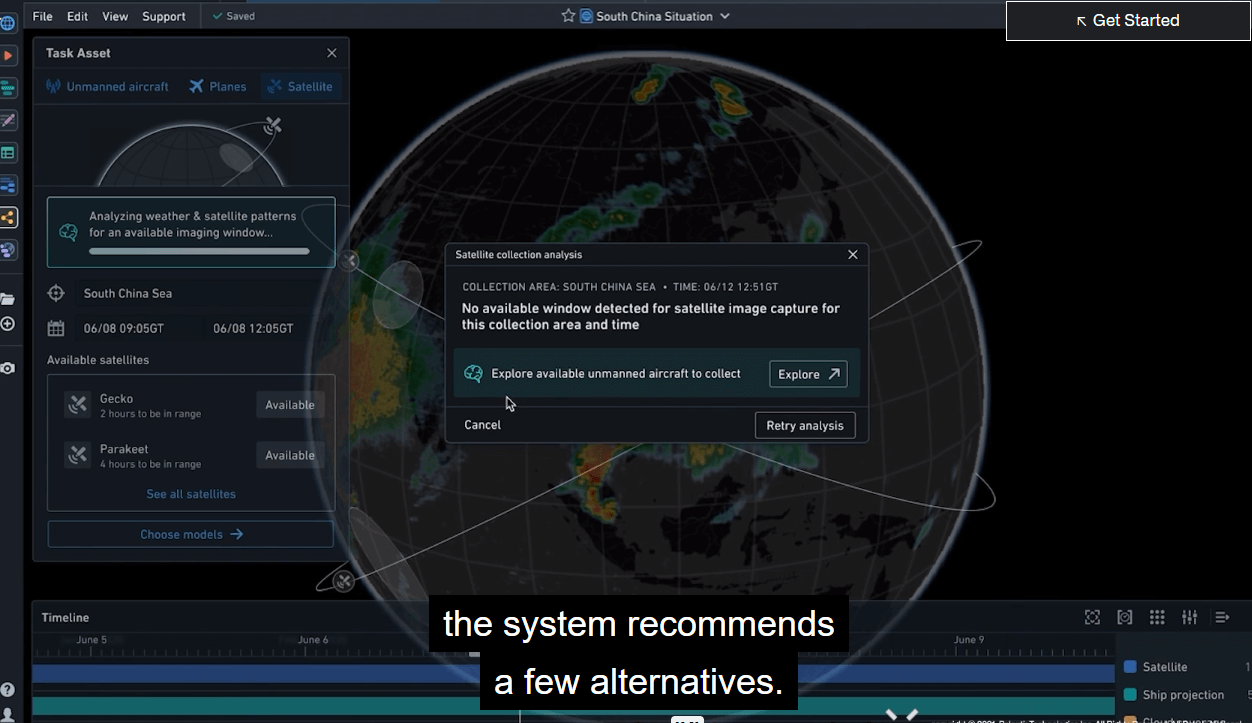1252x723 pixels.
Task: Open the teal bars sidebar icon
Action: [x=8, y=88]
